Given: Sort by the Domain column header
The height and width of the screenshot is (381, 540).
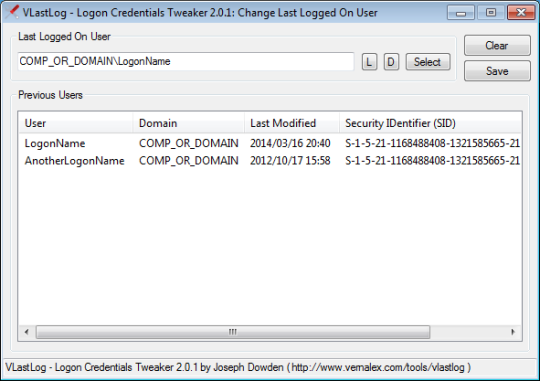Looking at the screenshot, I should pyautogui.click(x=188, y=123).
